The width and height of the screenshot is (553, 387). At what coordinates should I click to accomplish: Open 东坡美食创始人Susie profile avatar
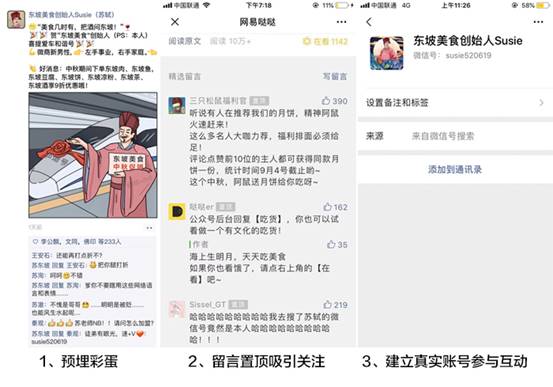pos(387,53)
